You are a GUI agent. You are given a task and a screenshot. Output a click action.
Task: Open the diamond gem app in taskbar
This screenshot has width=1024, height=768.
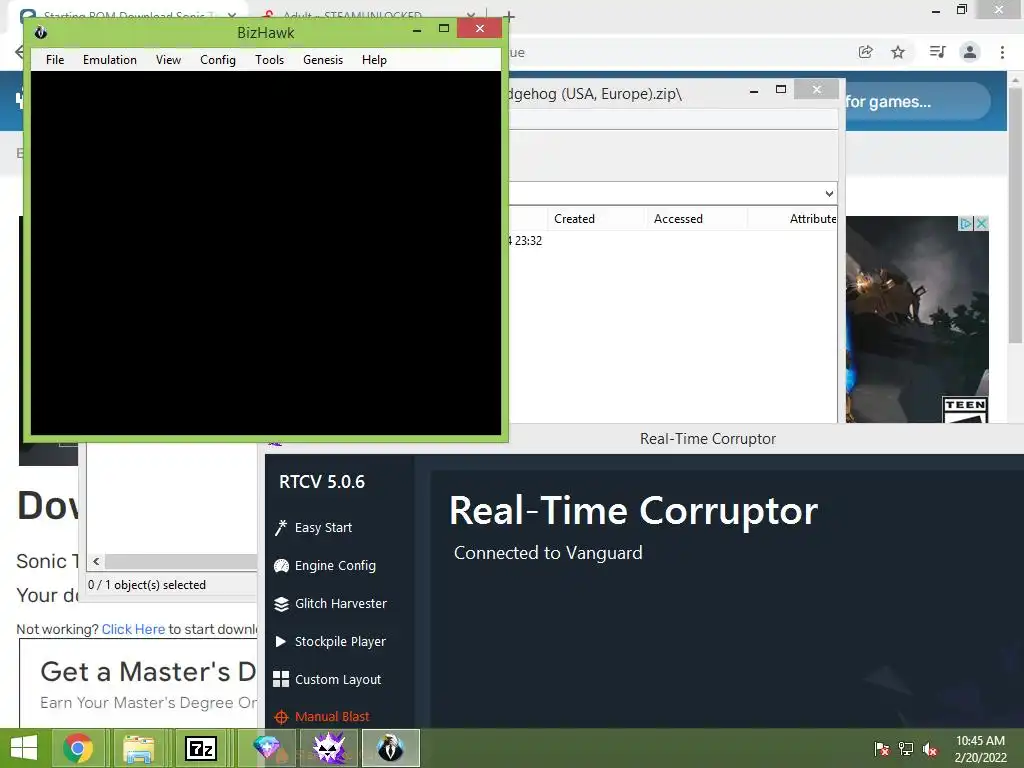[267, 748]
